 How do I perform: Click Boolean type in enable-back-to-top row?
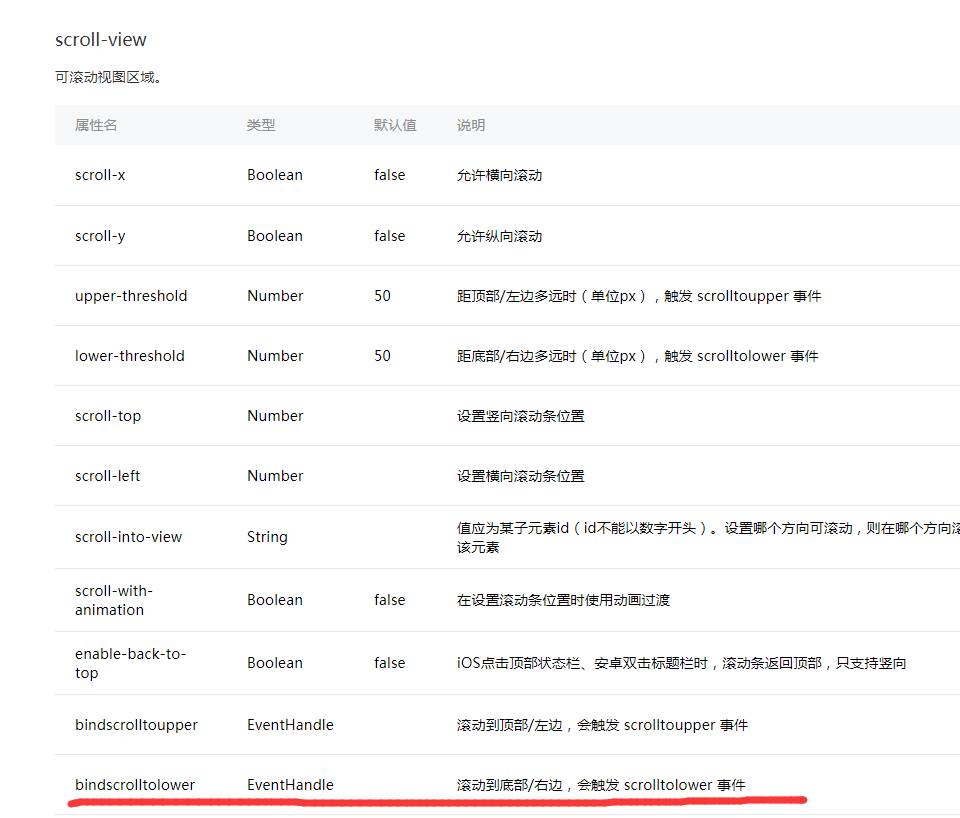275,663
